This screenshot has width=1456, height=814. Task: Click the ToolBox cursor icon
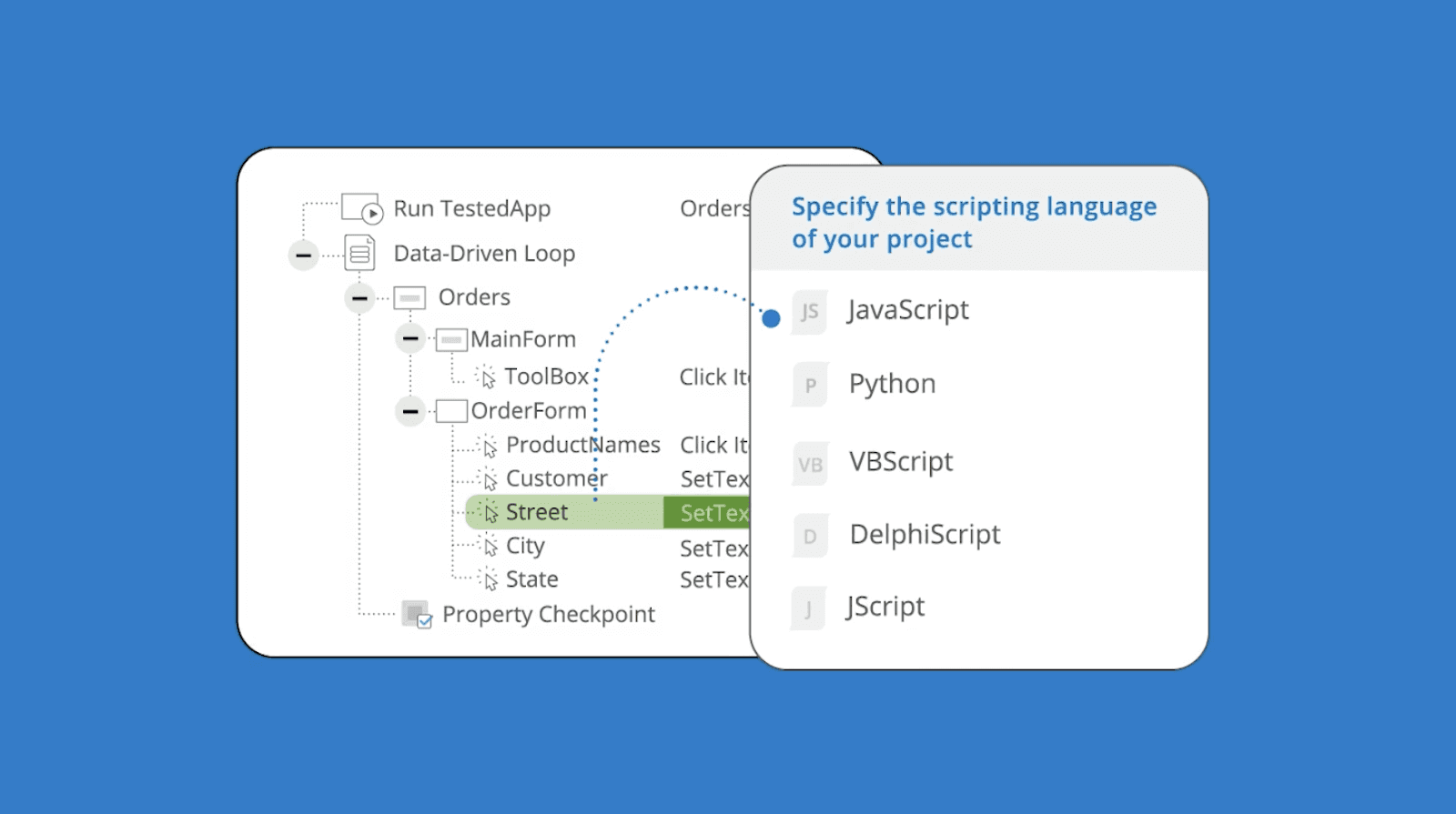487,377
